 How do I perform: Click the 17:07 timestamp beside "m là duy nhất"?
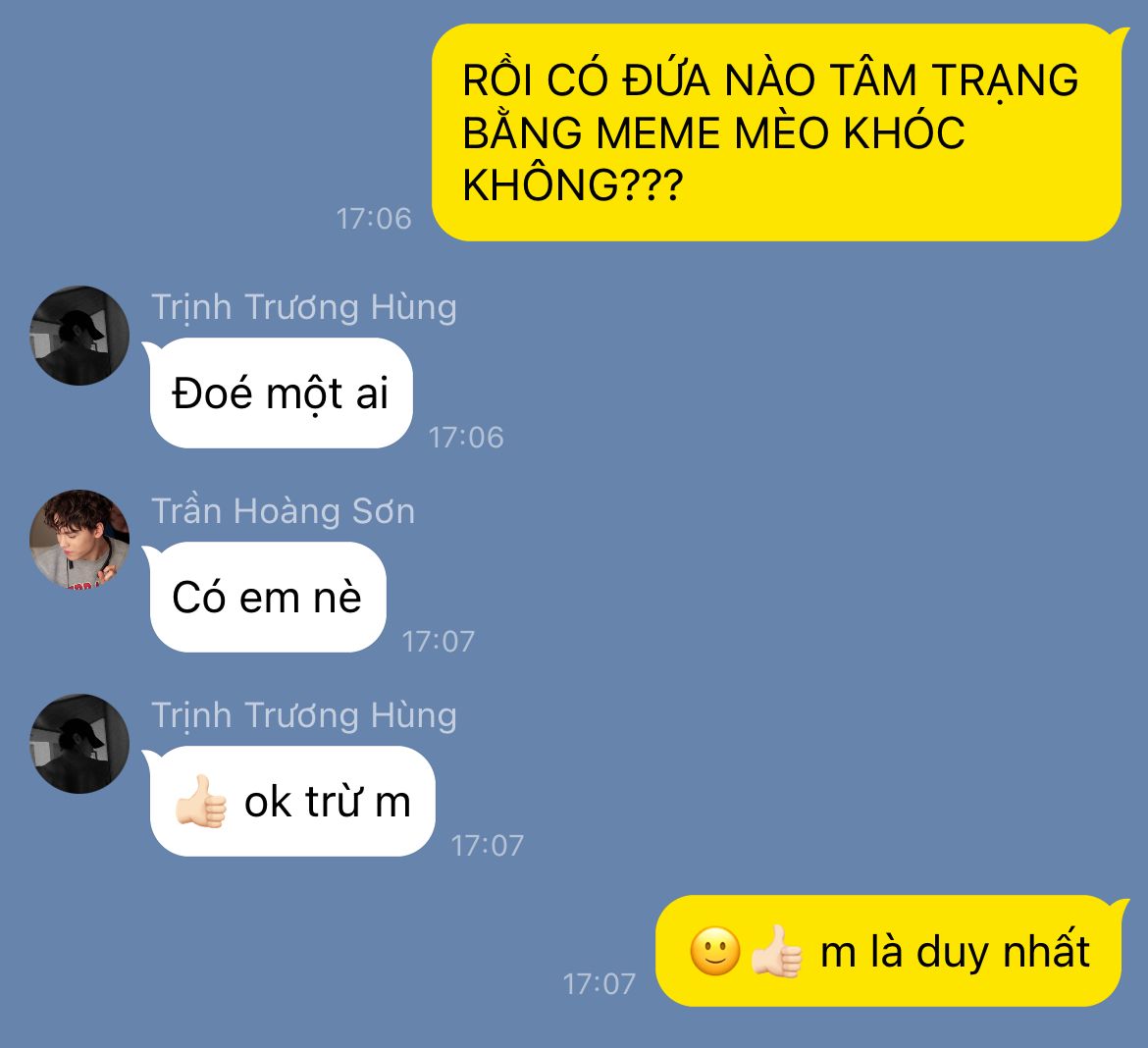click(x=599, y=984)
